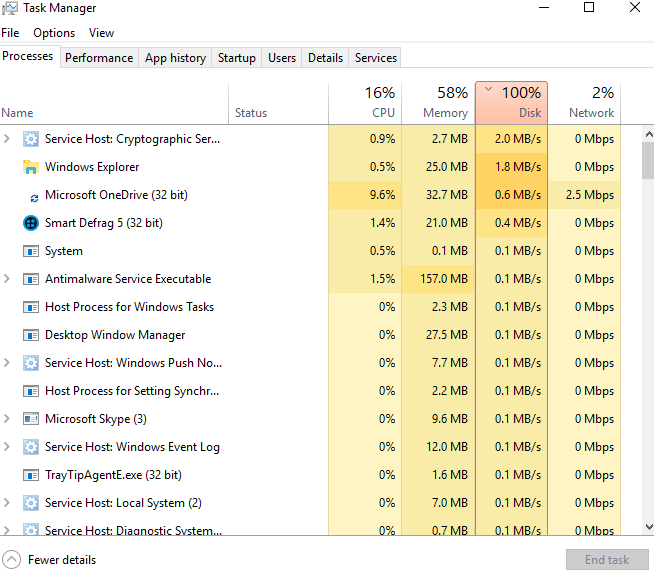
Task: Sort processes by Network column header
Action: pos(584,103)
